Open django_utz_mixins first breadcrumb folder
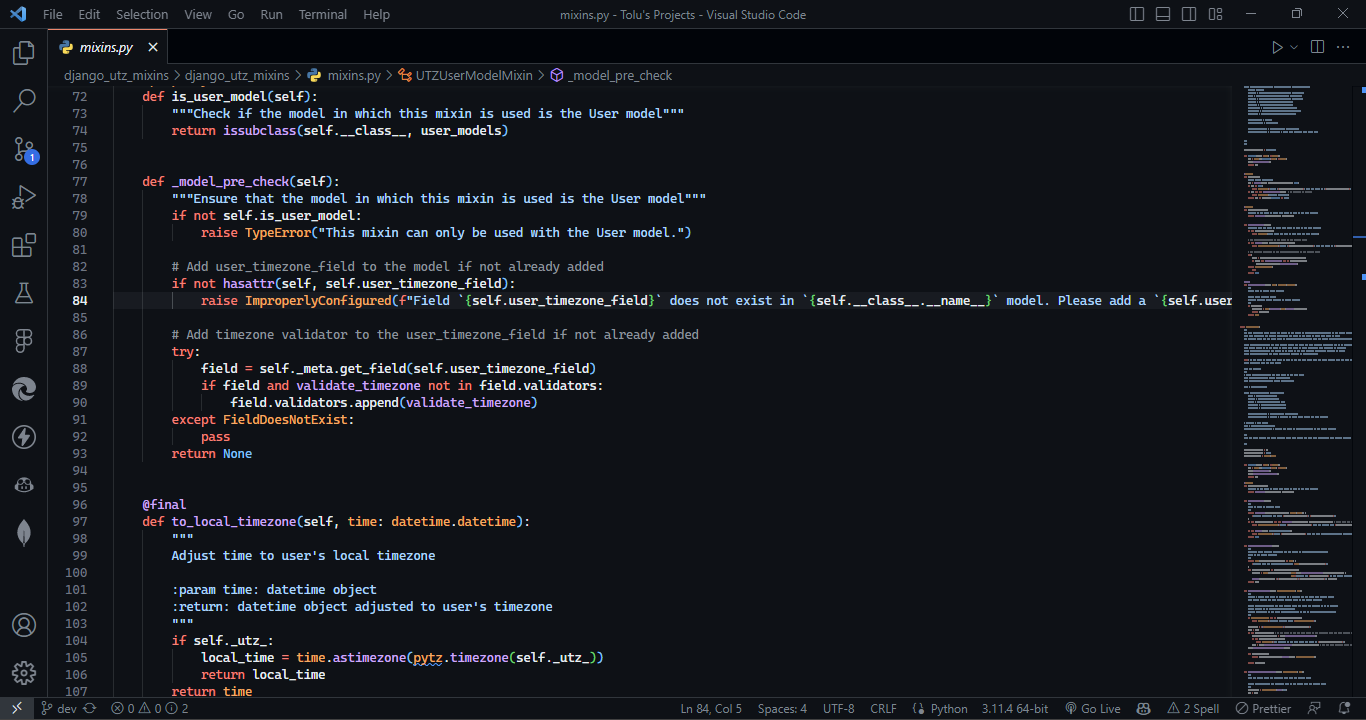This screenshot has width=1366, height=720. [116, 75]
